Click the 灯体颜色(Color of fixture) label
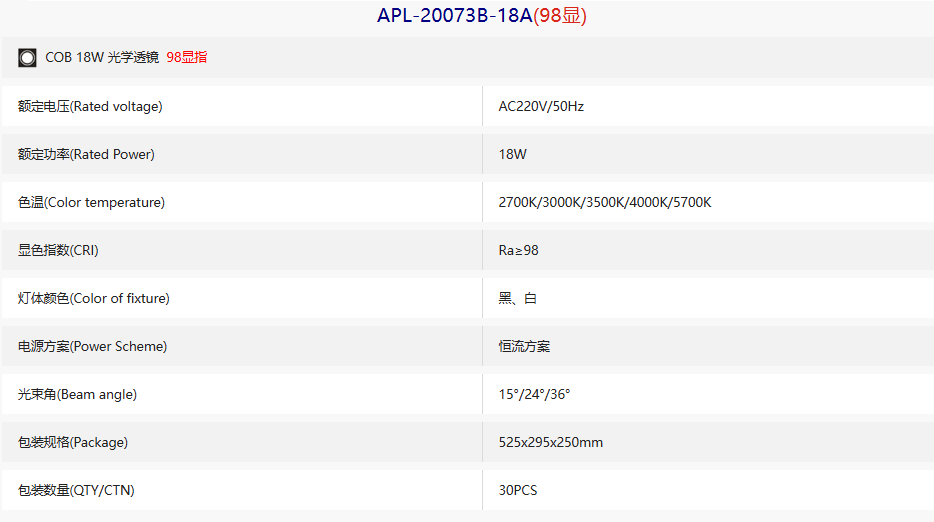934x522 pixels. click(x=94, y=298)
